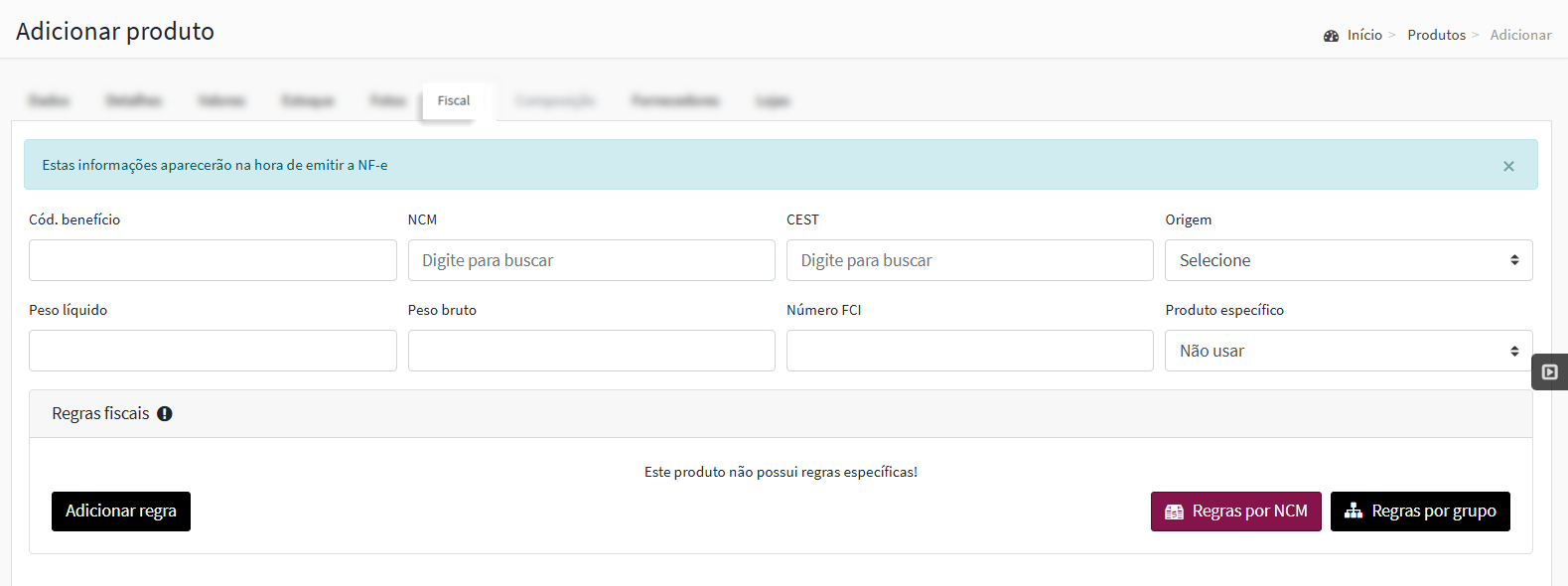
Task: Click the Adicionar breadcrumb text
Action: point(1520,35)
